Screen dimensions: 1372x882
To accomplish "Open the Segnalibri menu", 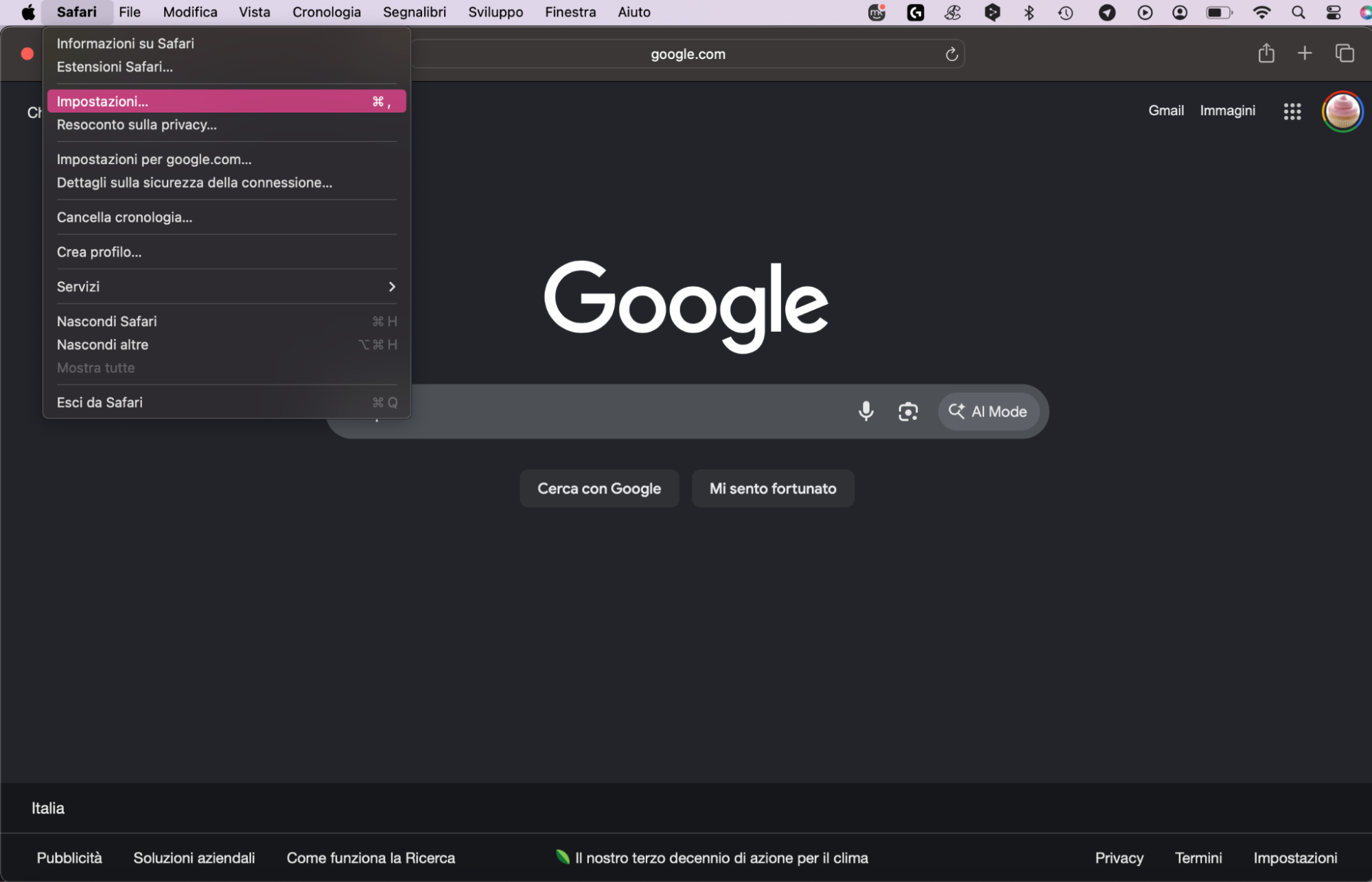I will pyautogui.click(x=415, y=12).
